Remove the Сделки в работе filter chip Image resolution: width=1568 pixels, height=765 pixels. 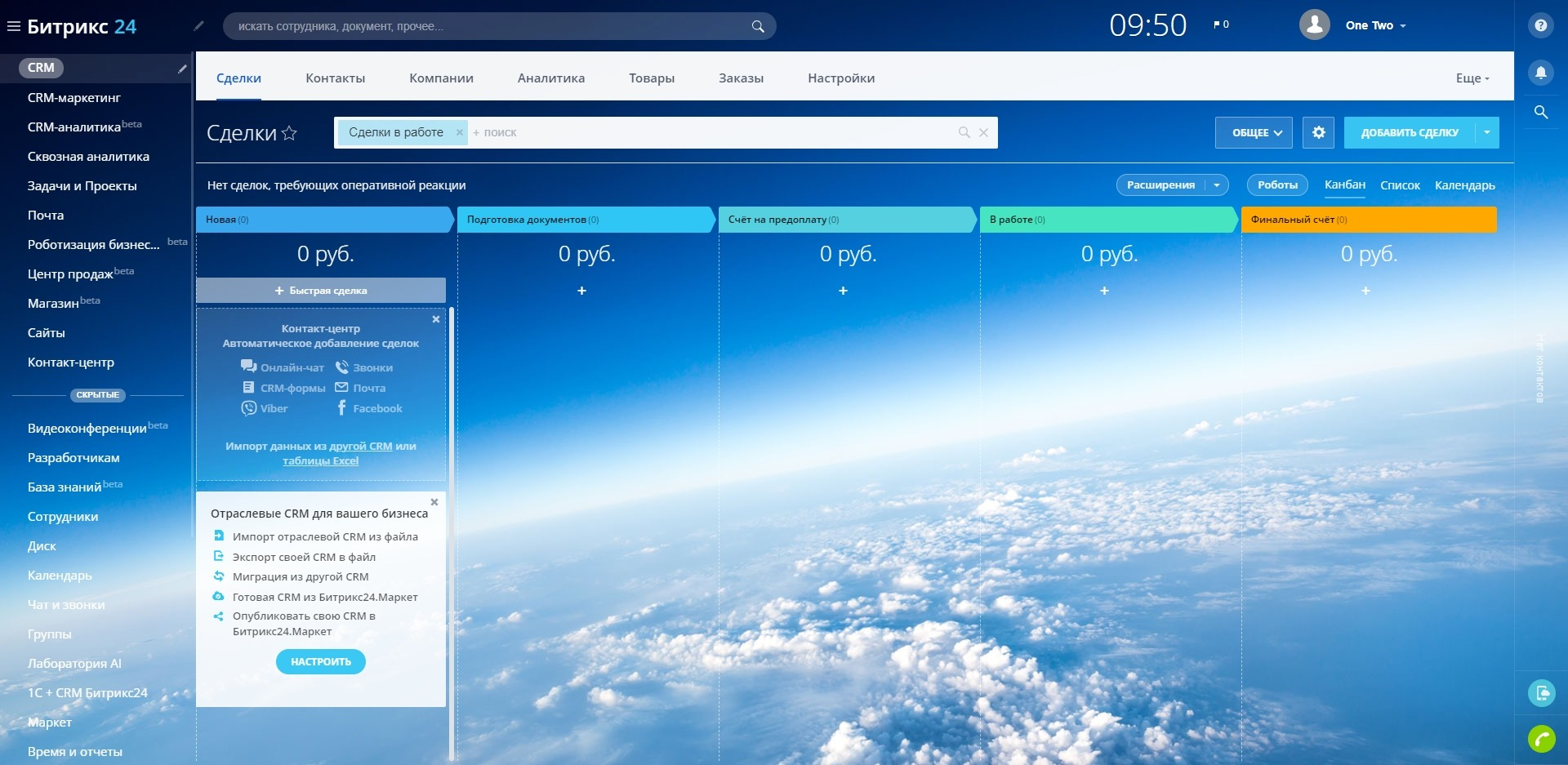coord(459,132)
